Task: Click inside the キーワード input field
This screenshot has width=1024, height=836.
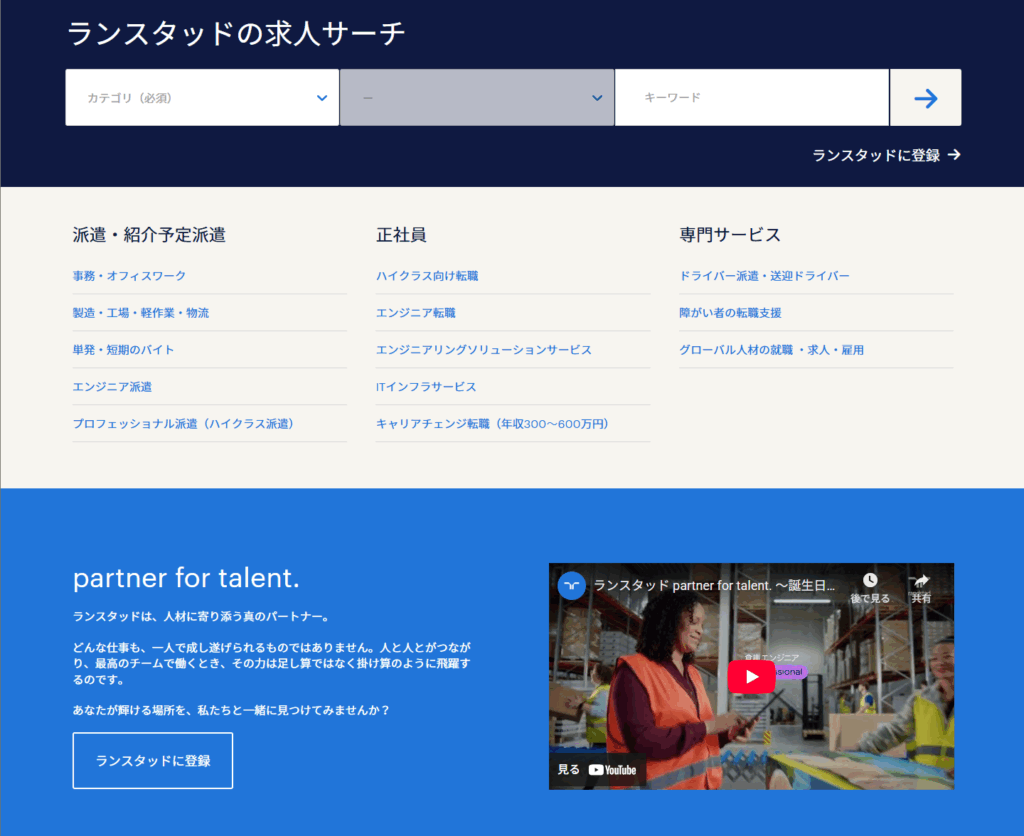Action: [751, 98]
